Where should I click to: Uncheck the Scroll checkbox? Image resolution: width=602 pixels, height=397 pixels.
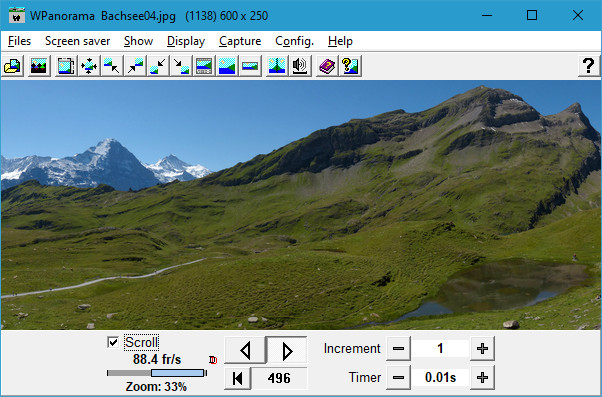[x=113, y=342]
